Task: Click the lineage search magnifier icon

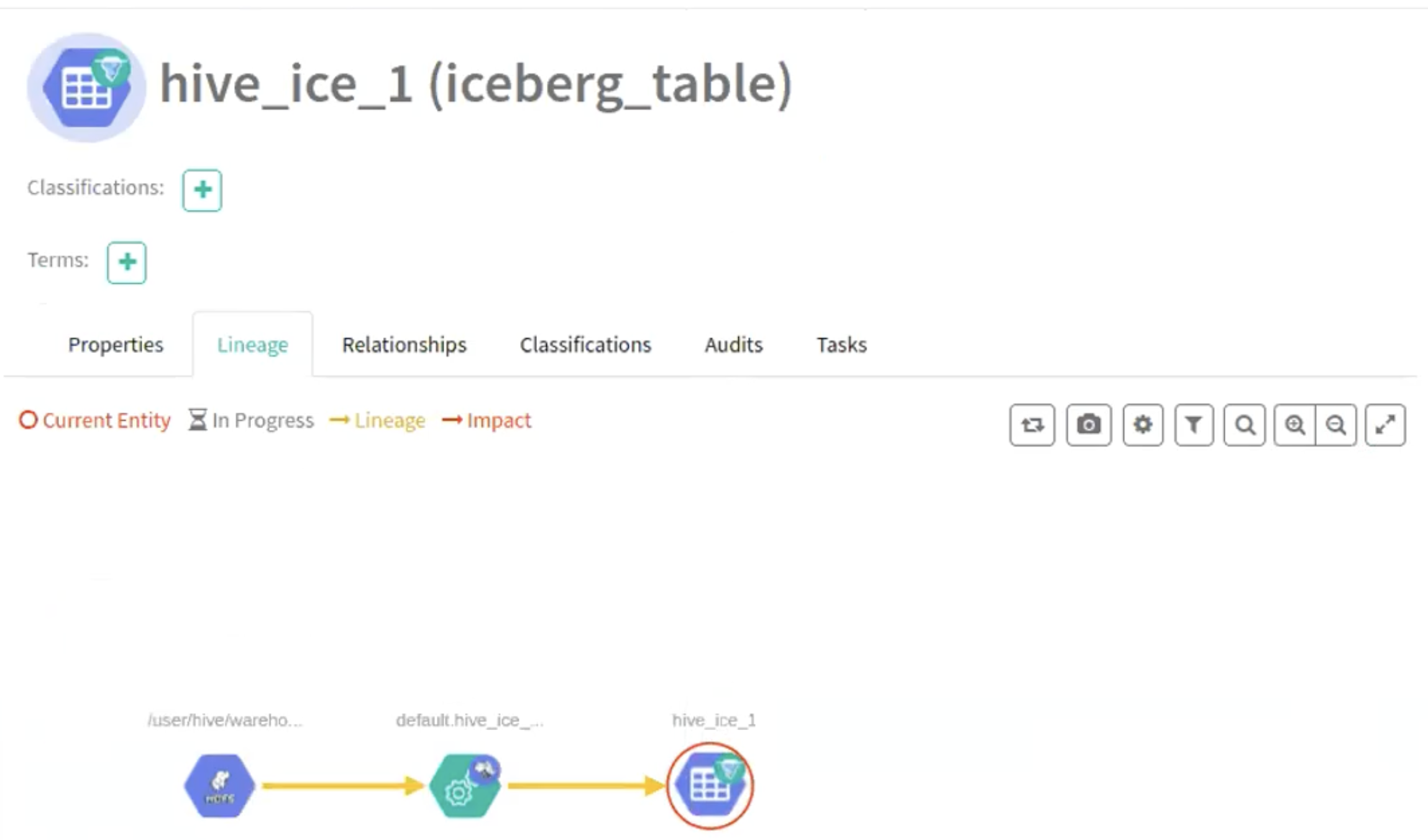Action: [x=1244, y=425]
